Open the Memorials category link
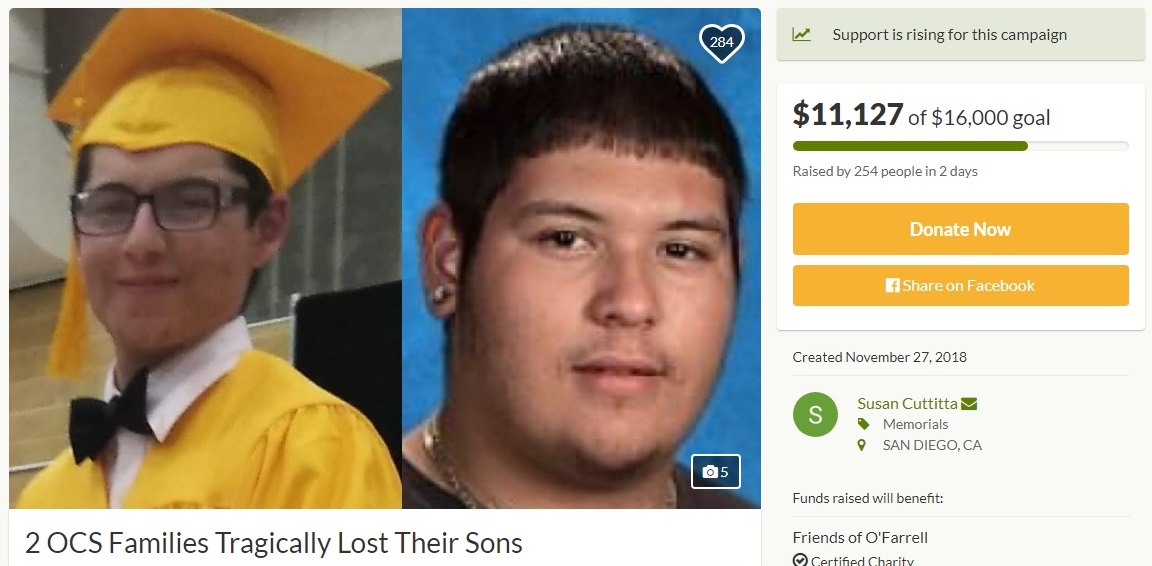Screen dimensions: 1152x566 coord(915,424)
